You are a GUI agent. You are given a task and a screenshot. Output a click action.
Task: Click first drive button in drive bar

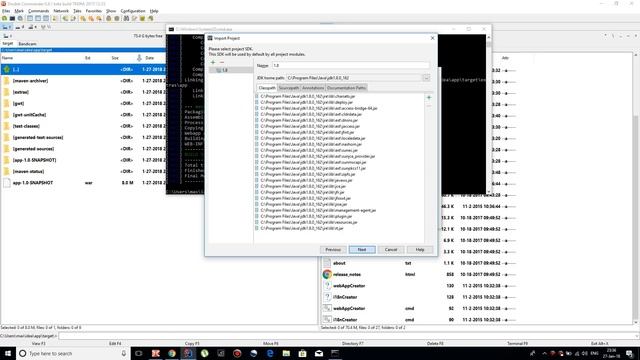(7, 27)
